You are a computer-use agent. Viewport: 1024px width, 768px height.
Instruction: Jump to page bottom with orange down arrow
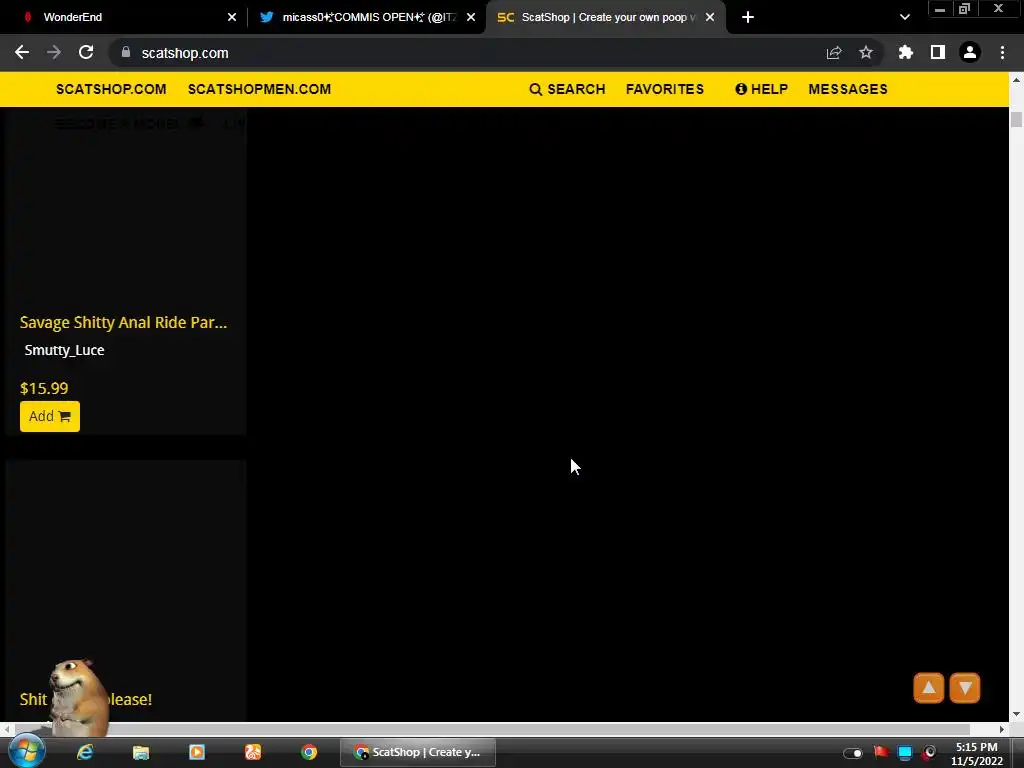point(965,688)
